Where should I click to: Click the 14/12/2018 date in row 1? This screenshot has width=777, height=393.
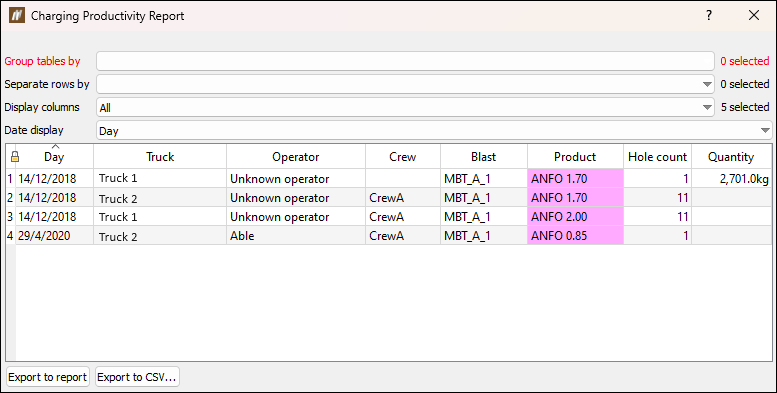click(x=55, y=178)
